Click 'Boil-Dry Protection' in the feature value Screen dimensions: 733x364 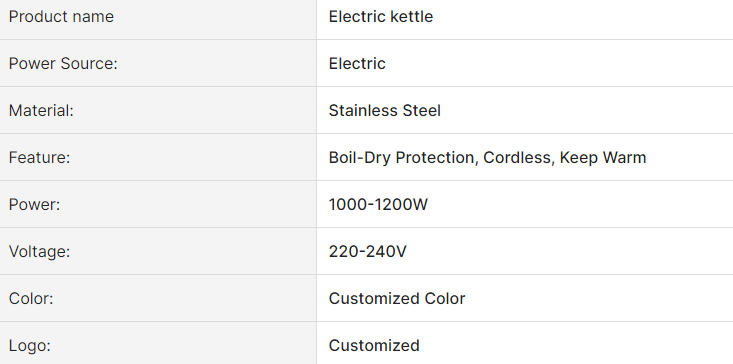tap(402, 157)
